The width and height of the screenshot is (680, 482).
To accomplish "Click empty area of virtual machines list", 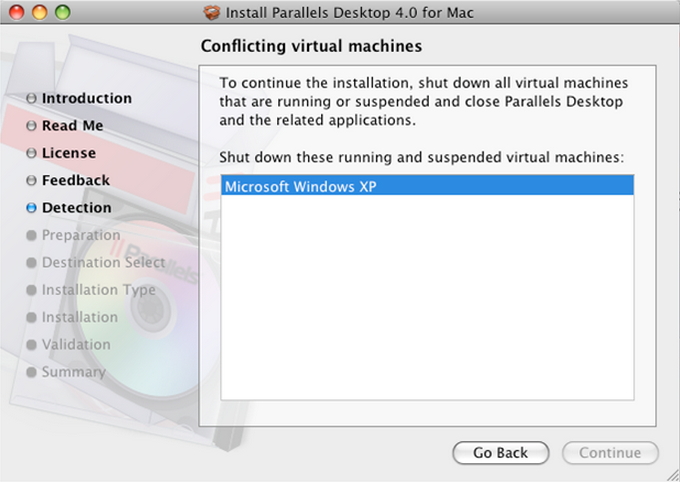I will tap(427, 320).
